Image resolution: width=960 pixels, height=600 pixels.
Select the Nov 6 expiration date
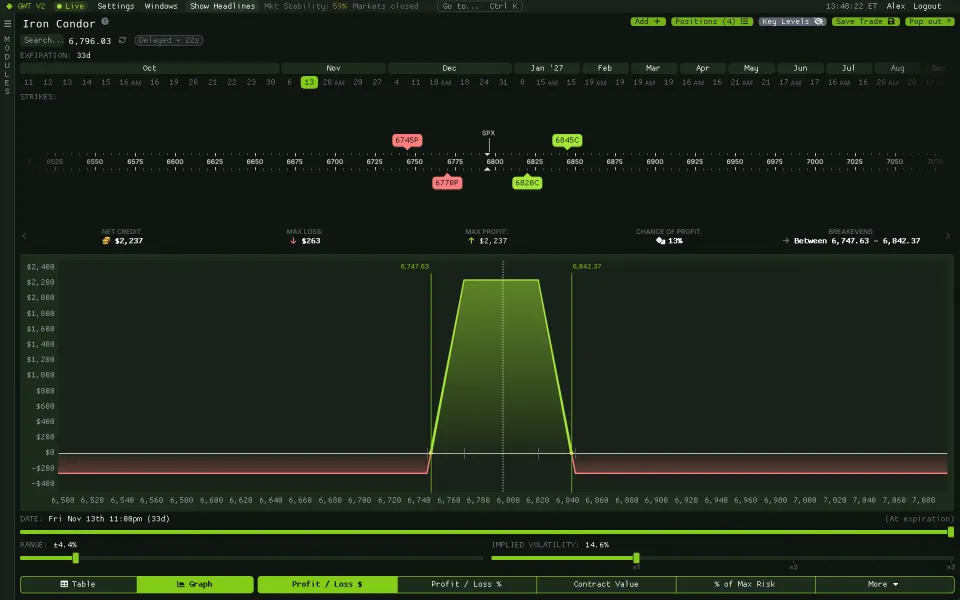[x=290, y=82]
